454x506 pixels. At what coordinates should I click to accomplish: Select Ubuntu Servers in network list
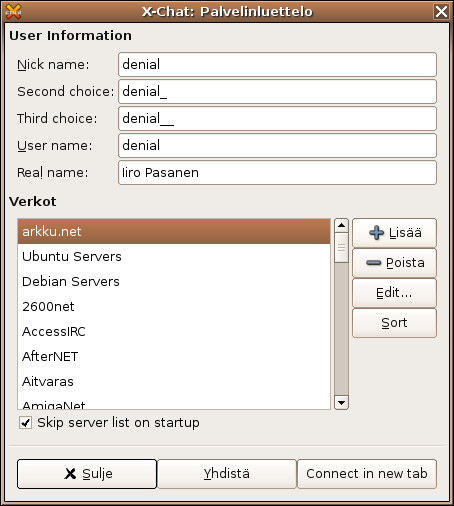(174, 256)
